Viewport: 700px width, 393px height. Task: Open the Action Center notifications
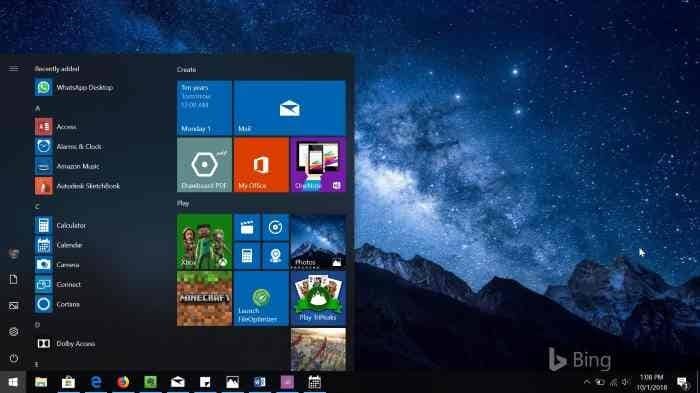click(682, 382)
